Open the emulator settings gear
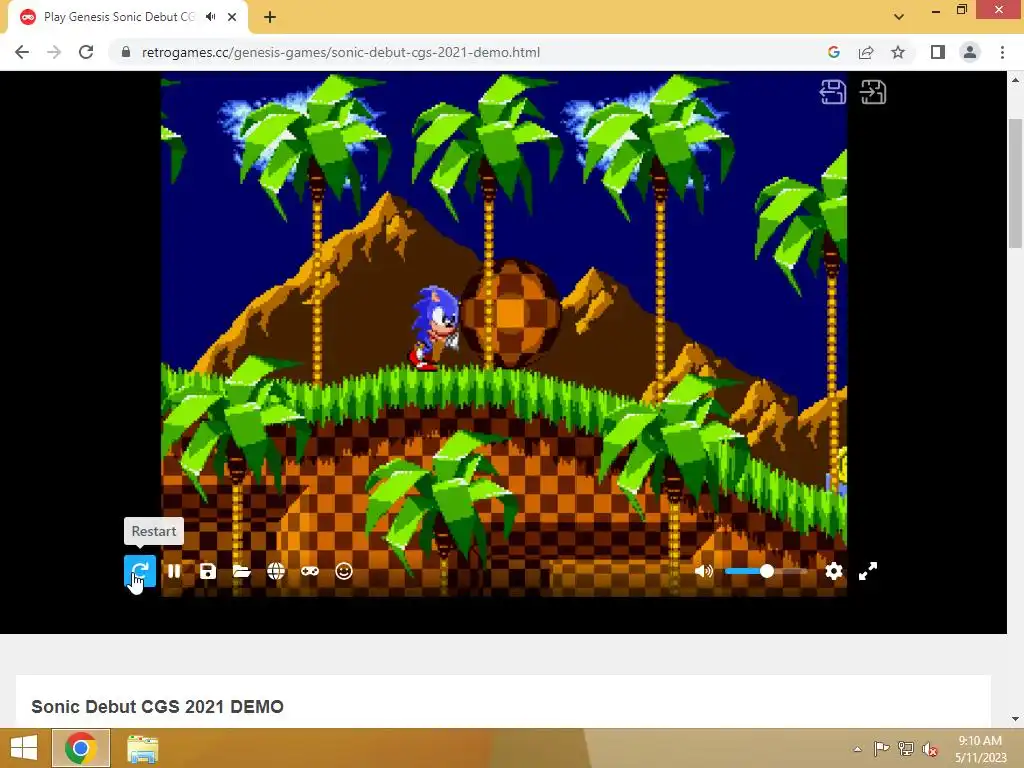The height and width of the screenshot is (768, 1024). coord(833,571)
